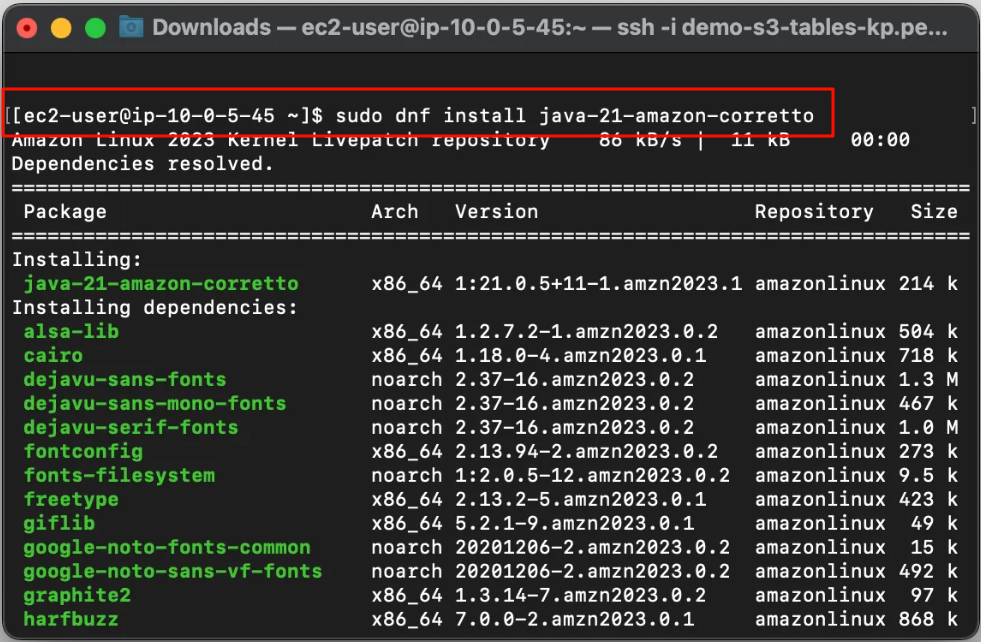Image resolution: width=981 pixels, height=642 pixels.
Task: Click the alsa-lib package name
Action: (x=71, y=331)
